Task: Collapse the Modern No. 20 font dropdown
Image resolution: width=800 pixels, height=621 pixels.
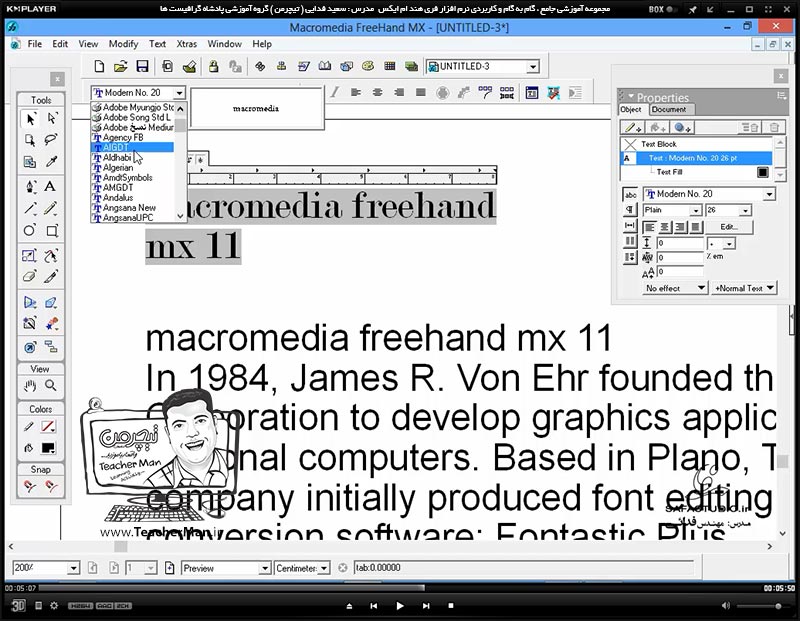Action: pyautogui.click(x=179, y=93)
